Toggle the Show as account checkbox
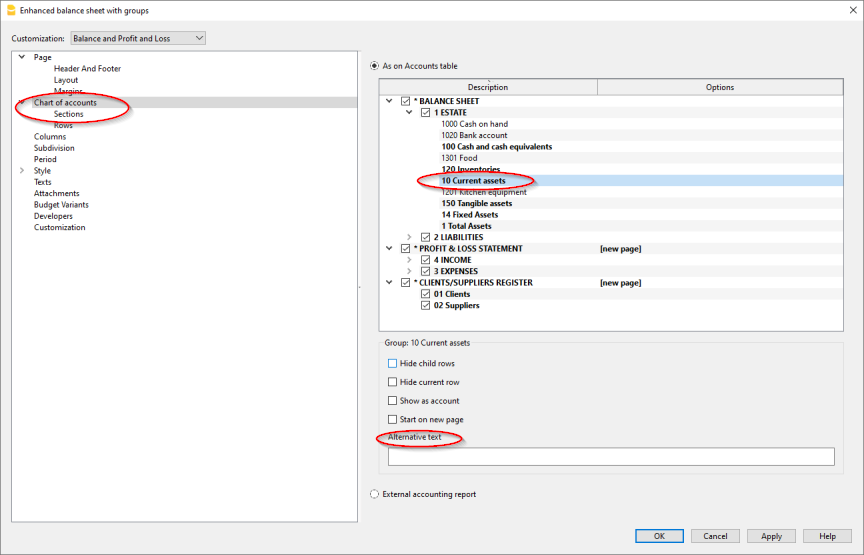Image resolution: width=864 pixels, height=555 pixels. (392, 401)
